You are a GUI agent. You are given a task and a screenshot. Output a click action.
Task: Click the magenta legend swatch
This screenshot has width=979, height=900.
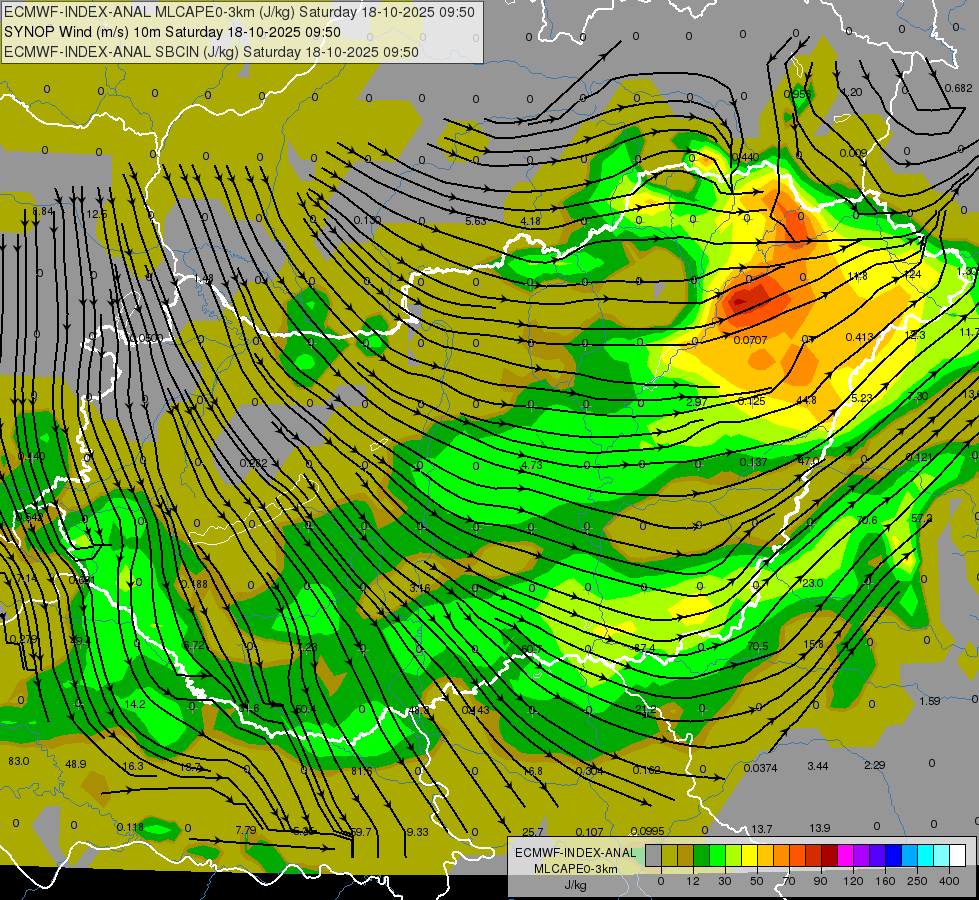pos(846,856)
